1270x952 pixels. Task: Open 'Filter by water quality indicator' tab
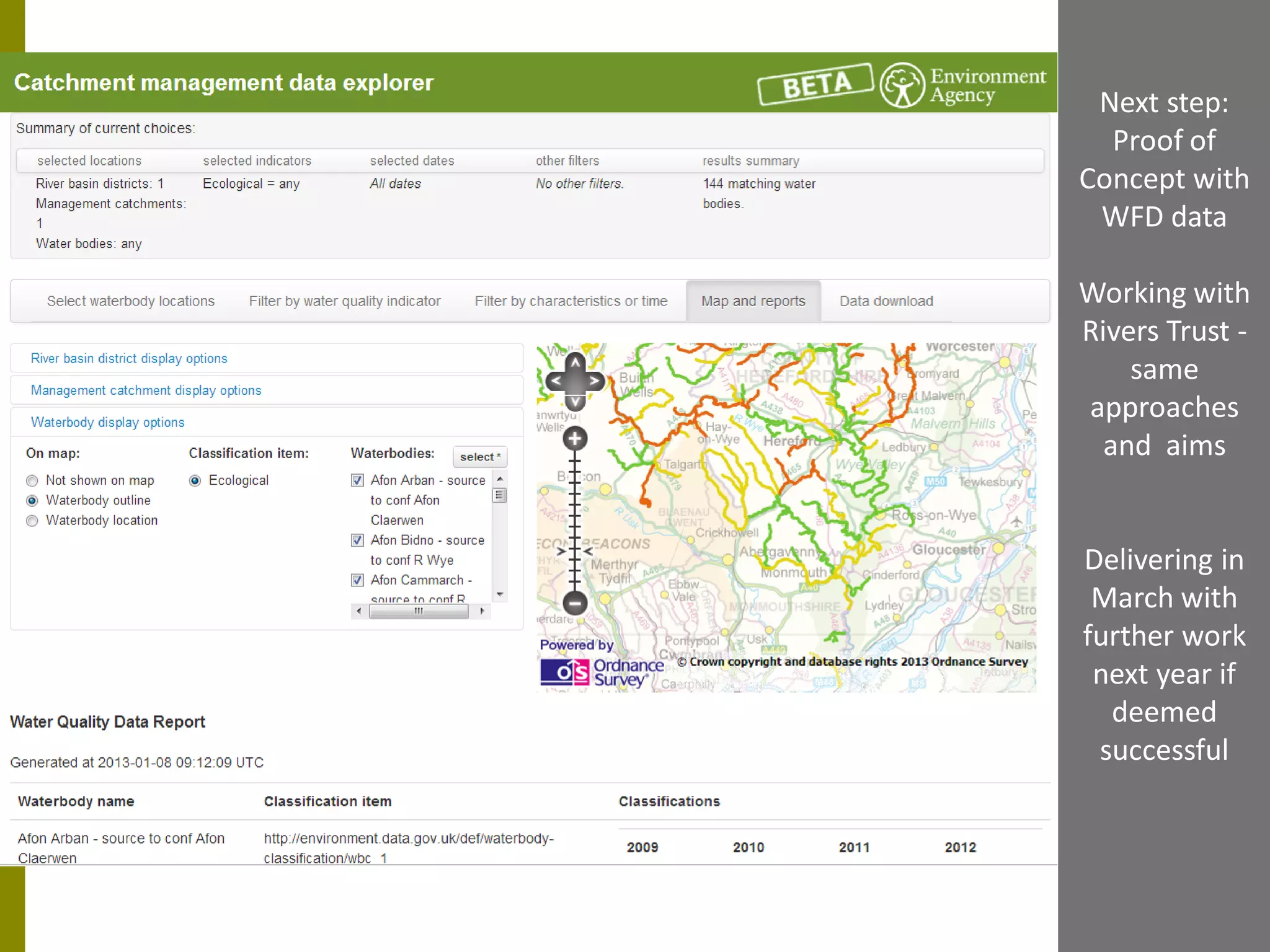345,301
